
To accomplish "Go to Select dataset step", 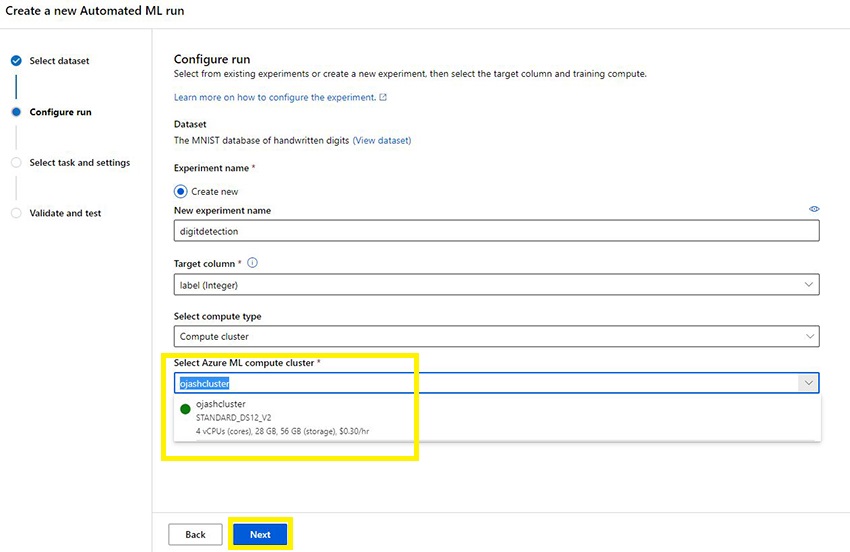I will (59, 61).
